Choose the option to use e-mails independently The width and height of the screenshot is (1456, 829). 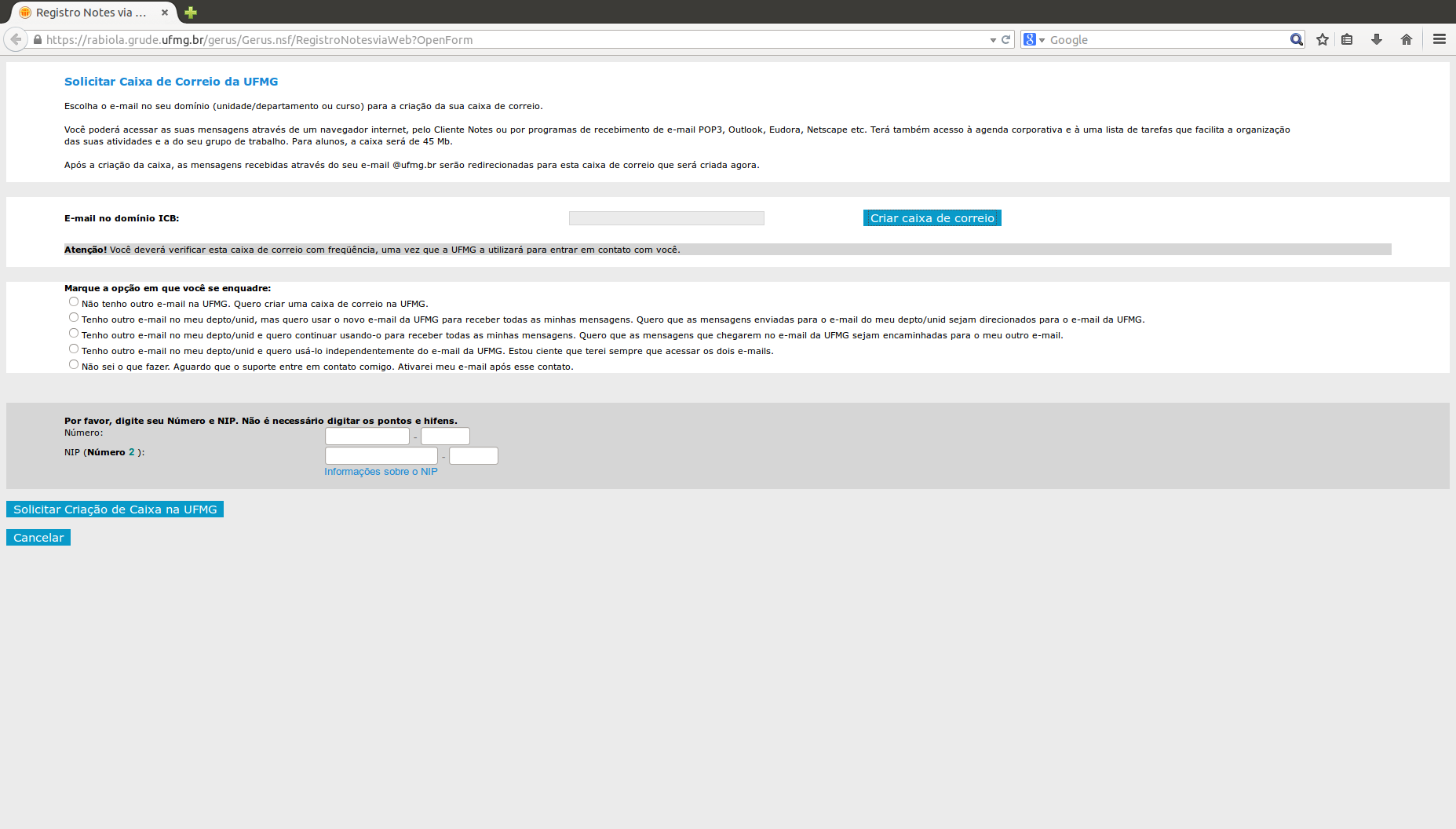74,349
